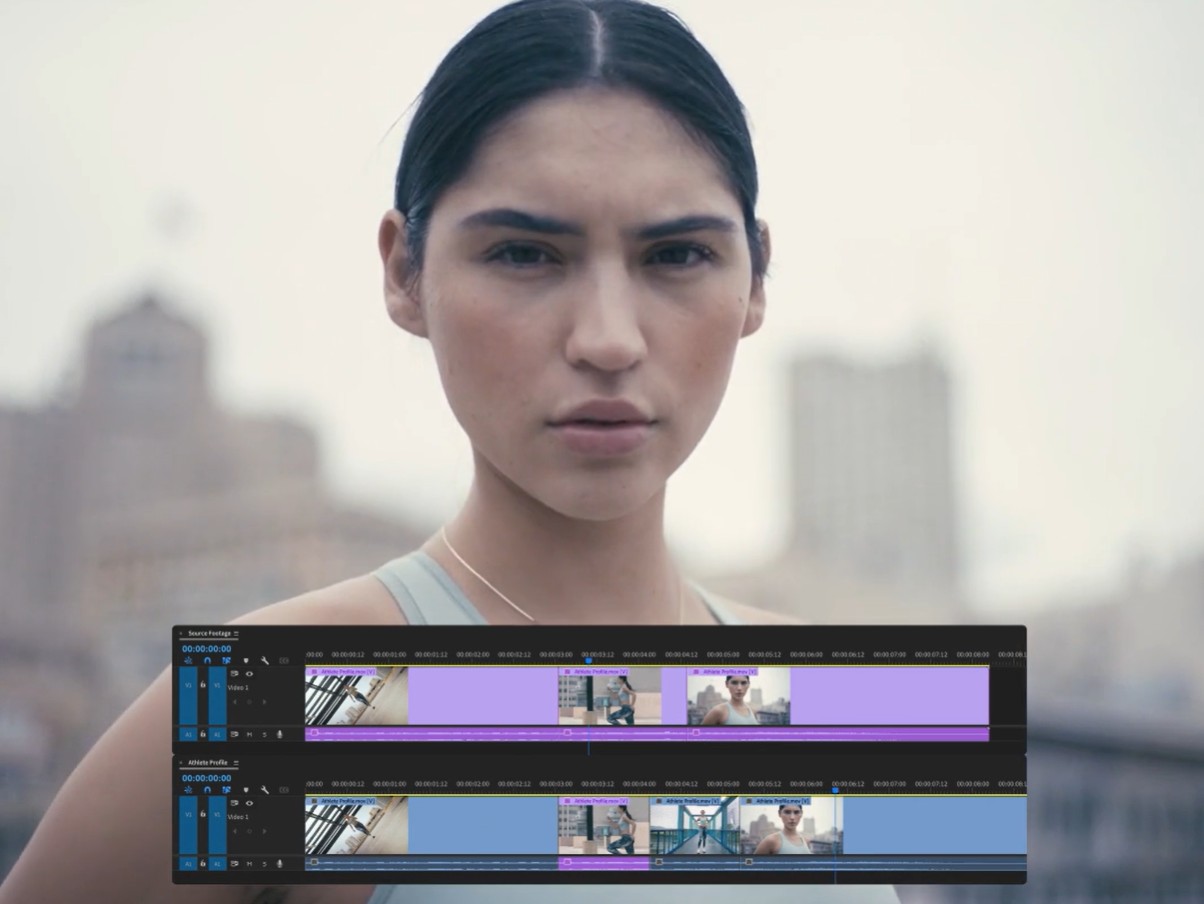Image resolution: width=1204 pixels, height=904 pixels.
Task: Toggle linked selection in Athlete Profile timeline
Action: click(x=227, y=790)
